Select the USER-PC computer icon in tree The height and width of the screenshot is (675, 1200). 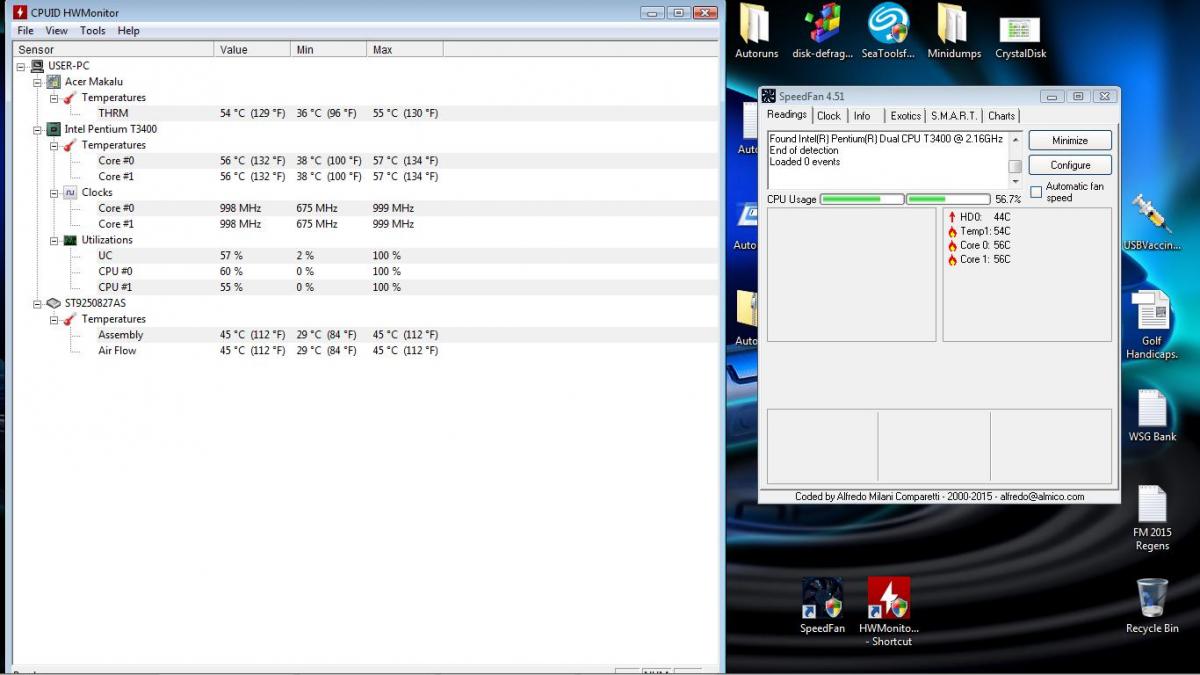(x=38, y=66)
